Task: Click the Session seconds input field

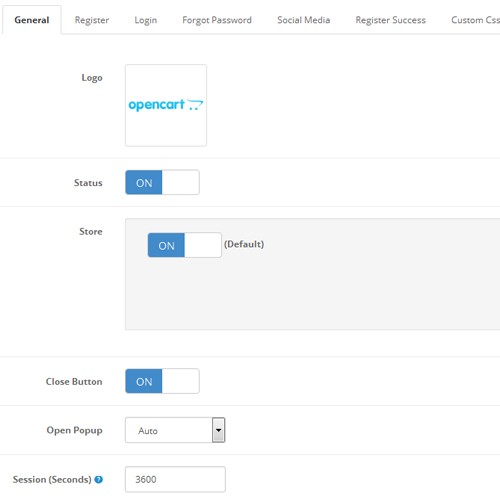Action: pos(175,479)
